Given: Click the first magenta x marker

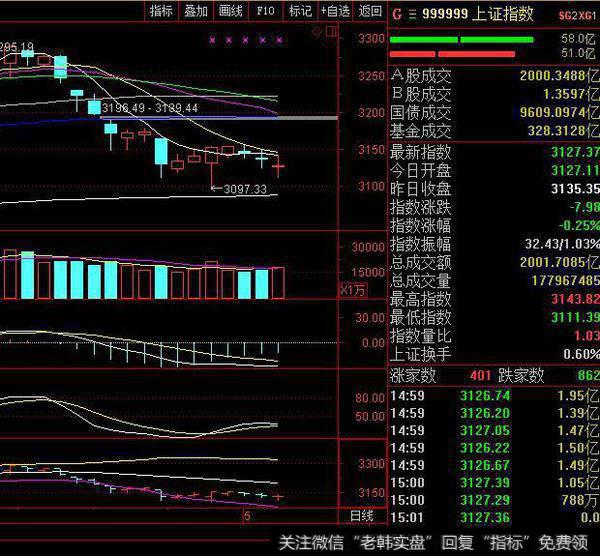Looking at the screenshot, I should pyautogui.click(x=212, y=40).
